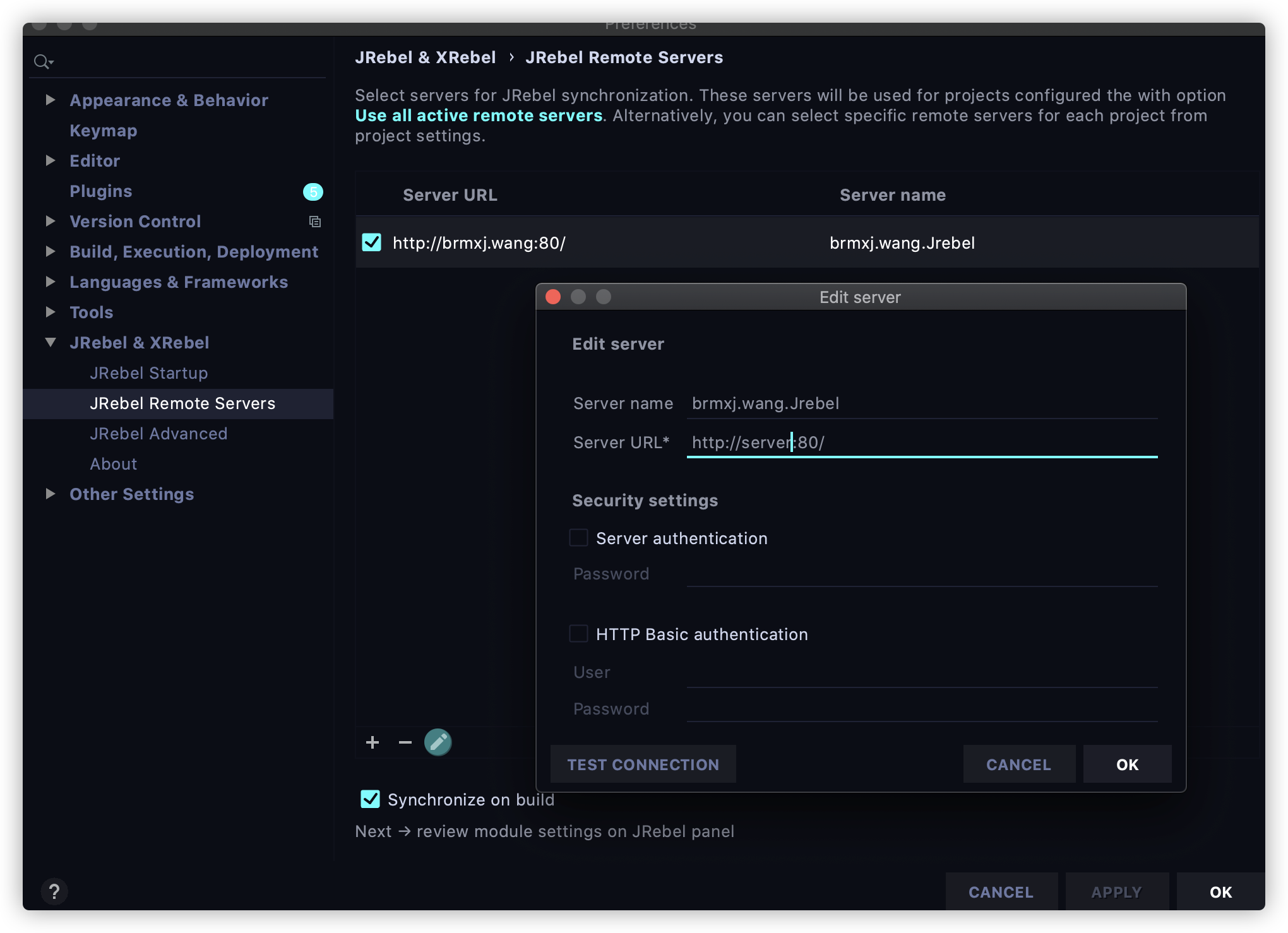Screen dimensions: 1288x933
Task: Click the Version Control copy settings icon
Action: 314,222
